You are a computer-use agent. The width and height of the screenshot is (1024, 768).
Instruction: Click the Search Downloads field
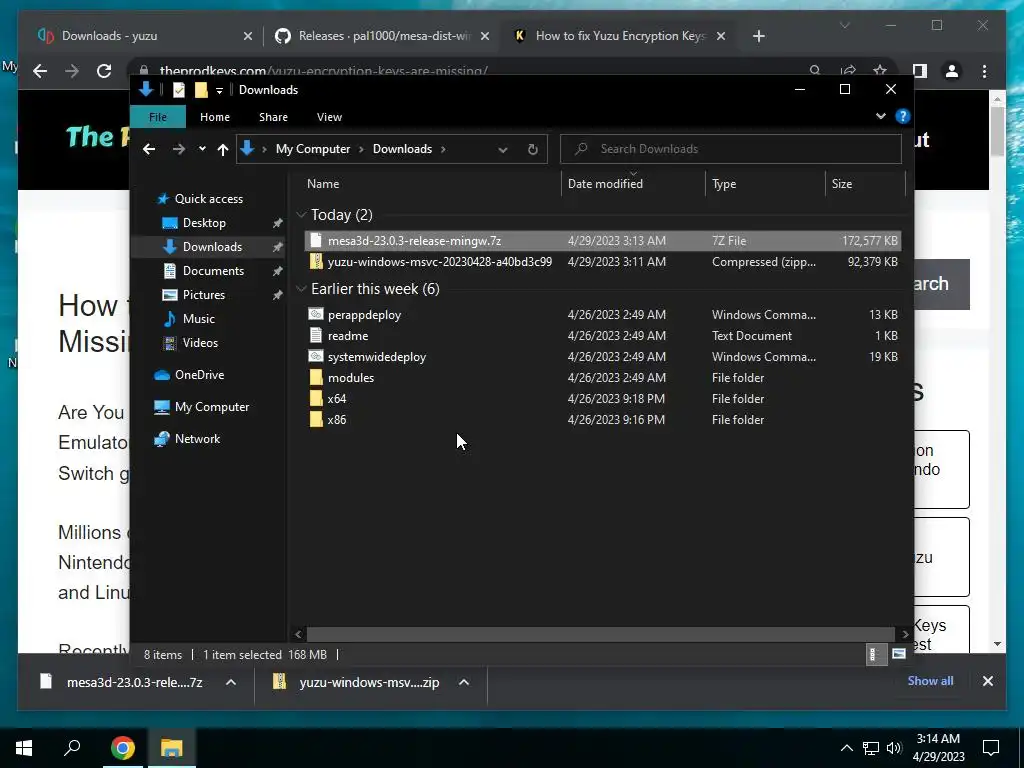point(731,149)
